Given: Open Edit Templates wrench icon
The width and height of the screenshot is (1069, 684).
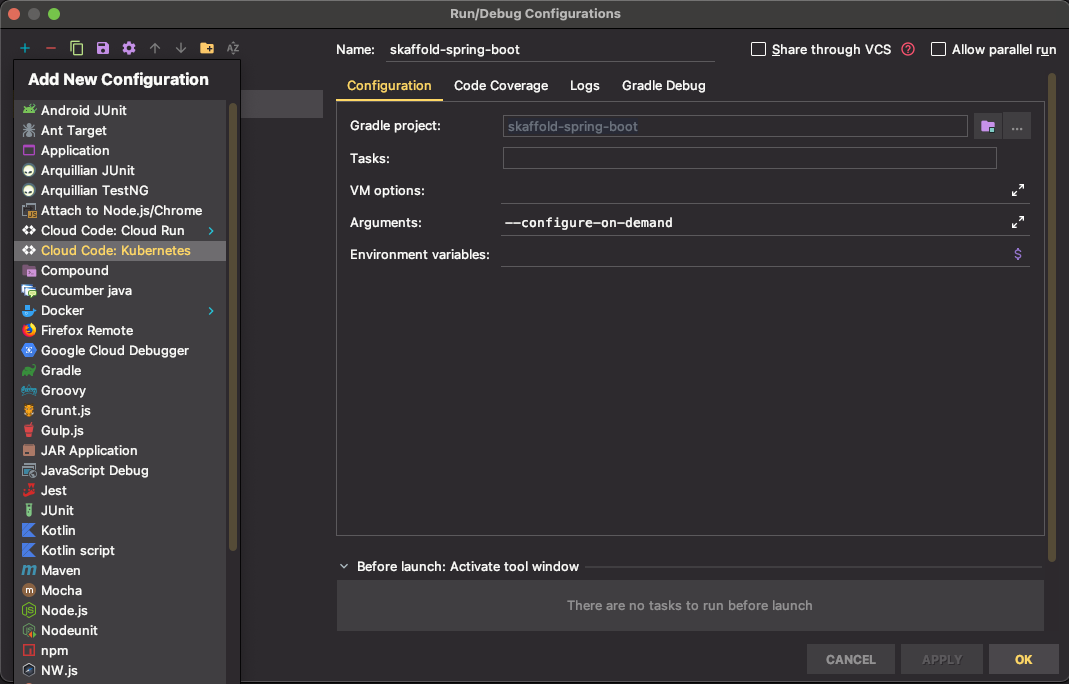Looking at the screenshot, I should pyautogui.click(x=128, y=48).
